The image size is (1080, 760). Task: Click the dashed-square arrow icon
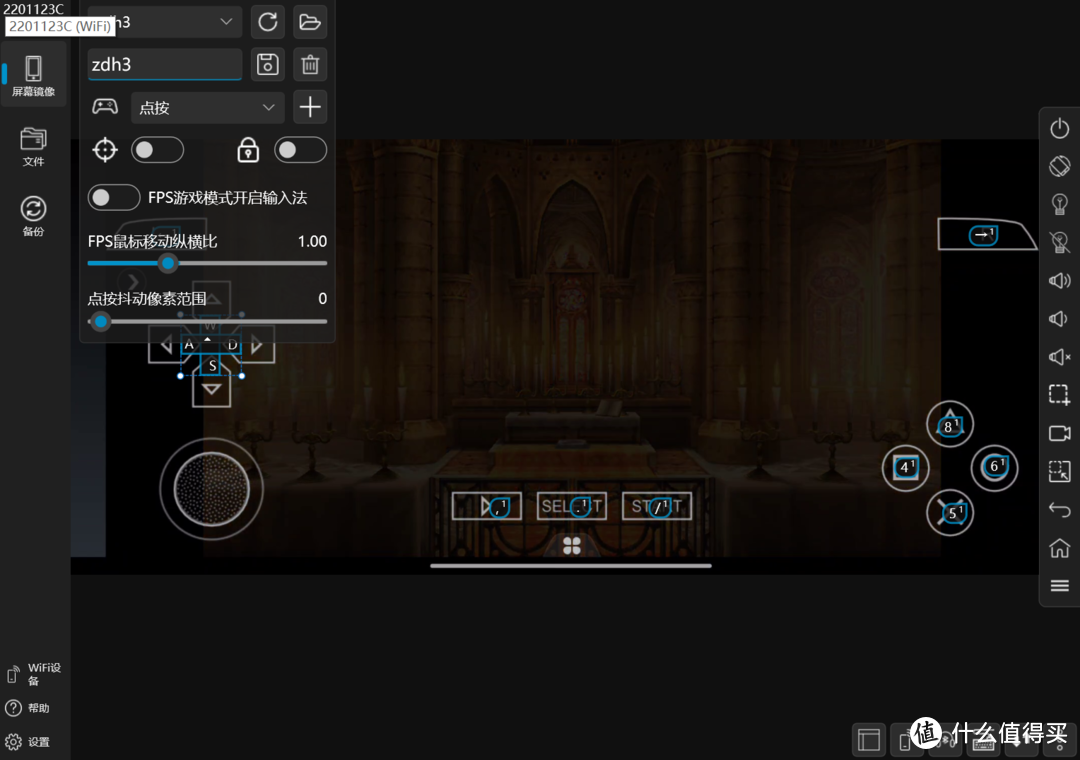pyautogui.click(x=1059, y=471)
